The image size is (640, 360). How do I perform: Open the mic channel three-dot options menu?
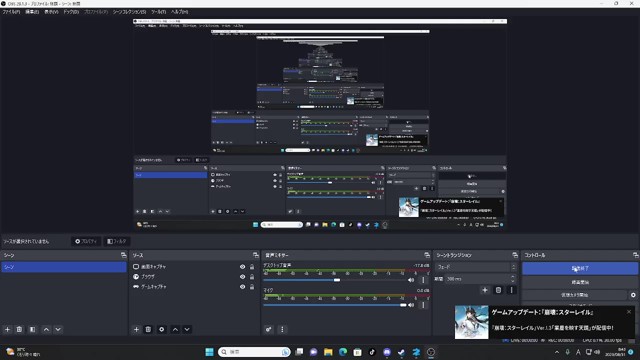point(423,305)
